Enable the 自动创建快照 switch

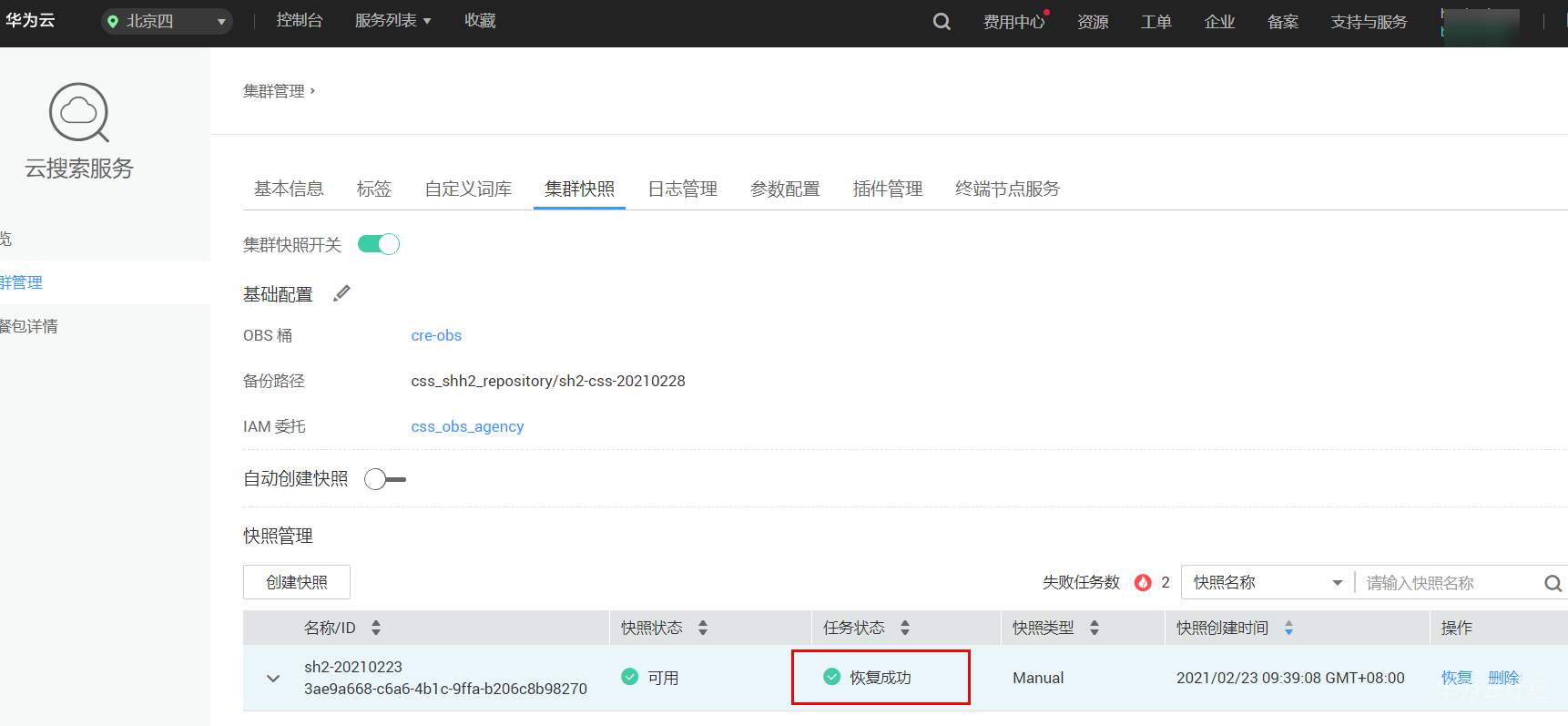pyautogui.click(x=385, y=479)
